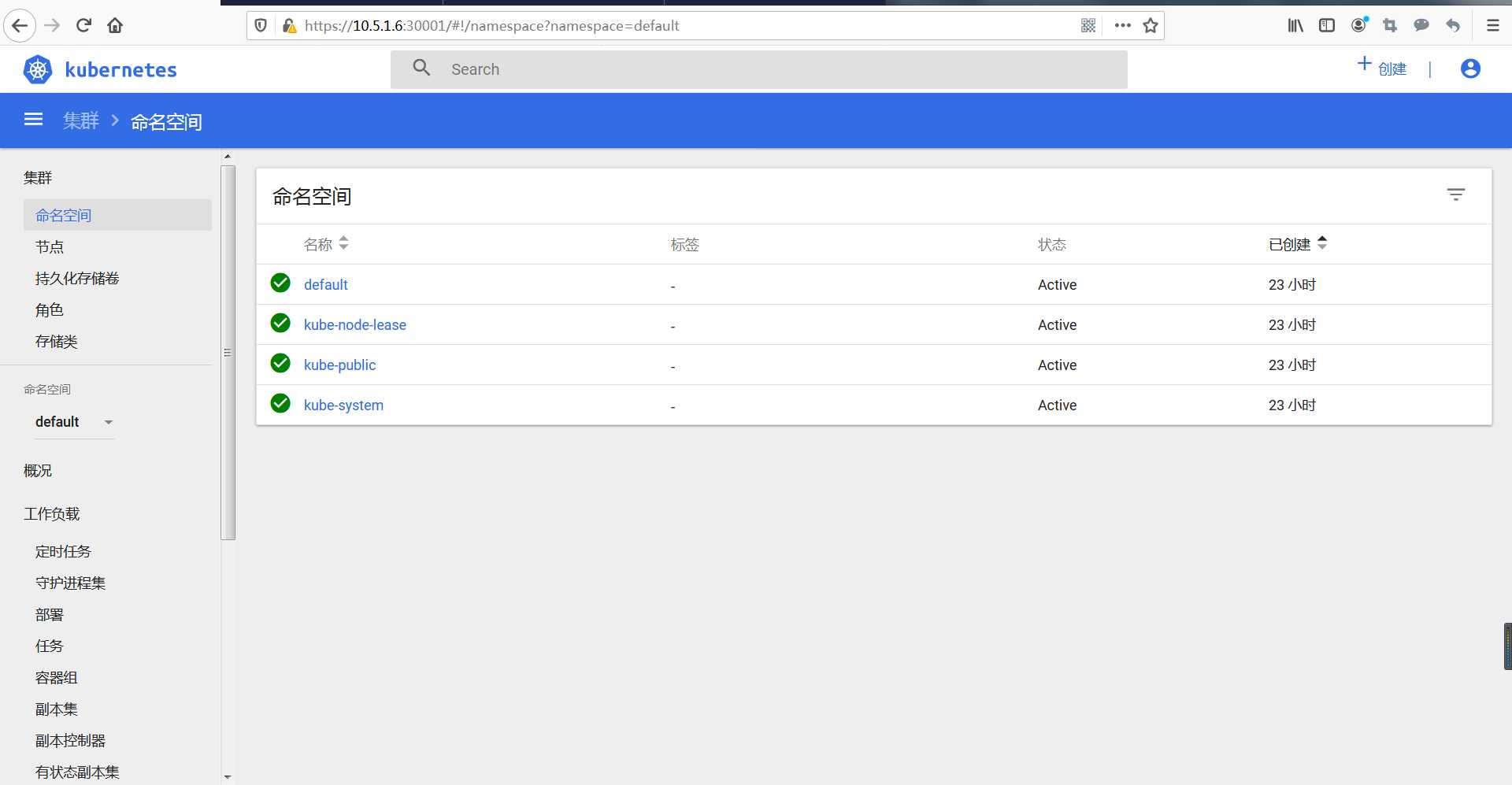The height and width of the screenshot is (785, 1512).
Task: Sort namespaces by 名称 column
Action: (x=326, y=244)
